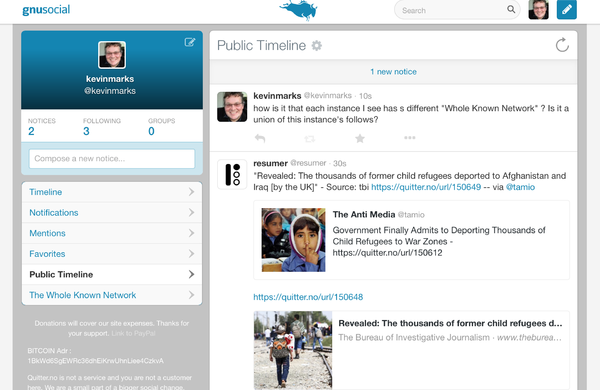Show the 1 new notice
The image size is (600, 390).
click(x=393, y=72)
